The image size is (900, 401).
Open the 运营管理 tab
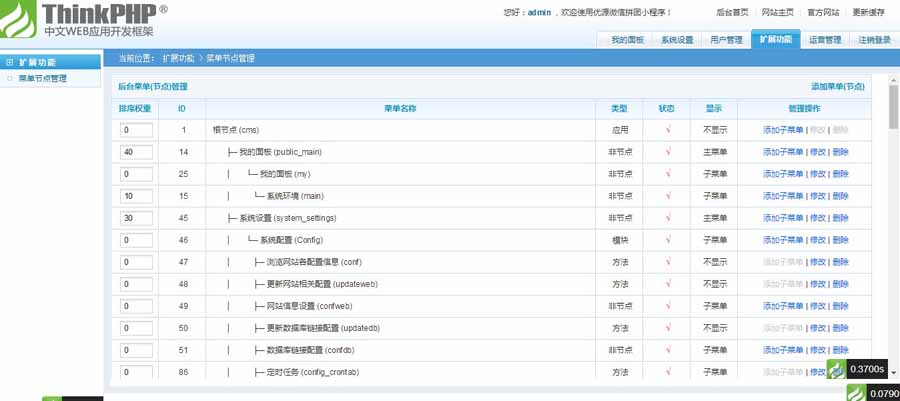pos(825,40)
